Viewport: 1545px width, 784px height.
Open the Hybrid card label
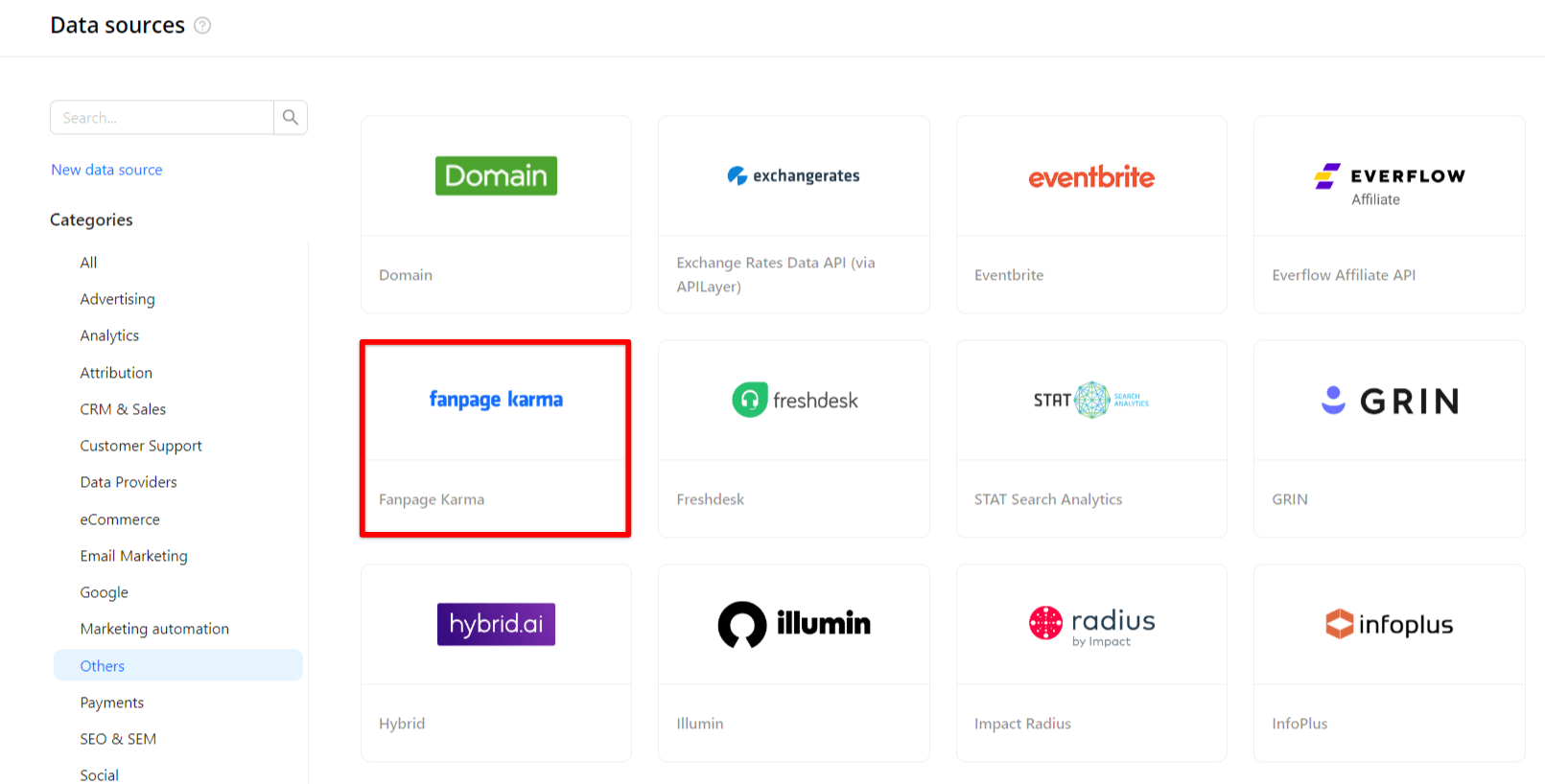click(x=402, y=724)
